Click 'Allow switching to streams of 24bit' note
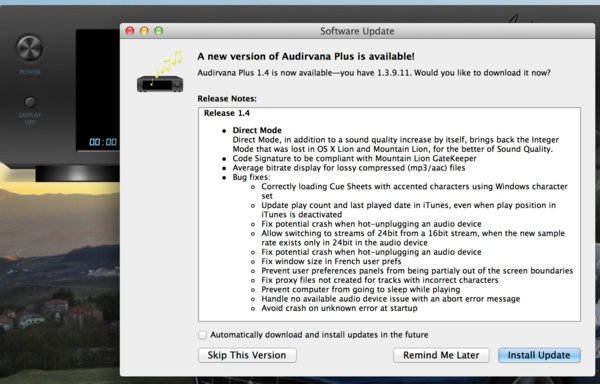Screen dimensions: 600x384 pyautogui.click(x=413, y=238)
